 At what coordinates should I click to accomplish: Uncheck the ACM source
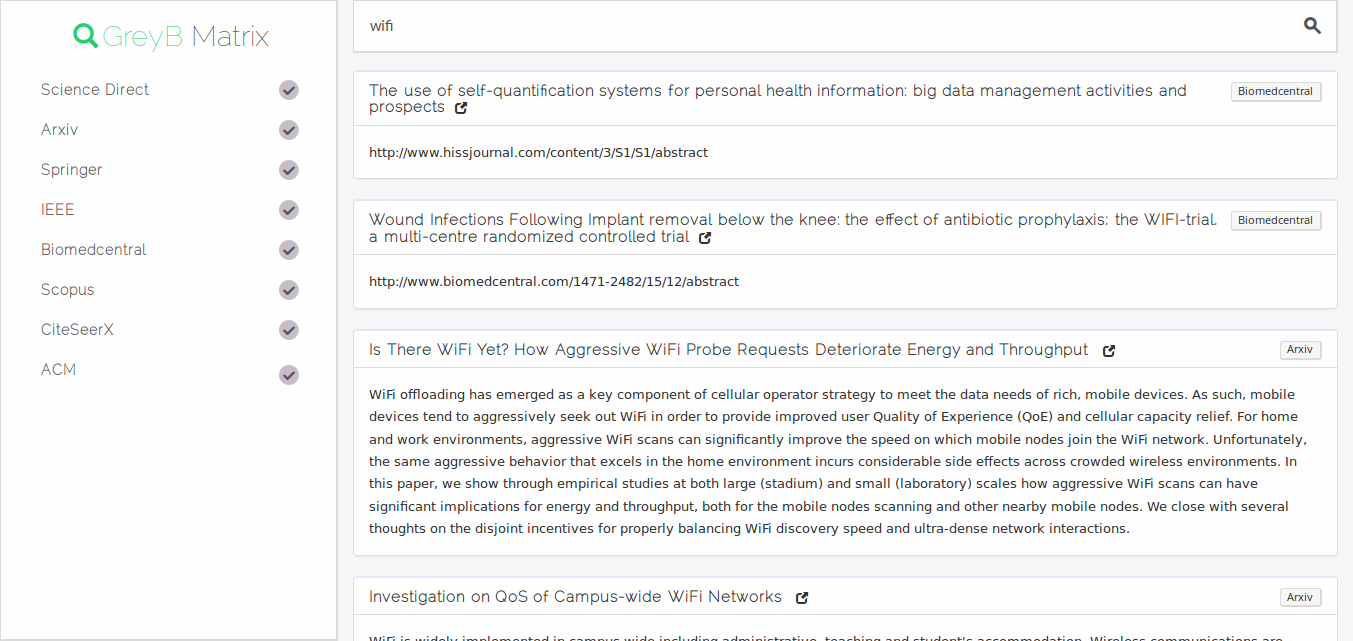289,375
